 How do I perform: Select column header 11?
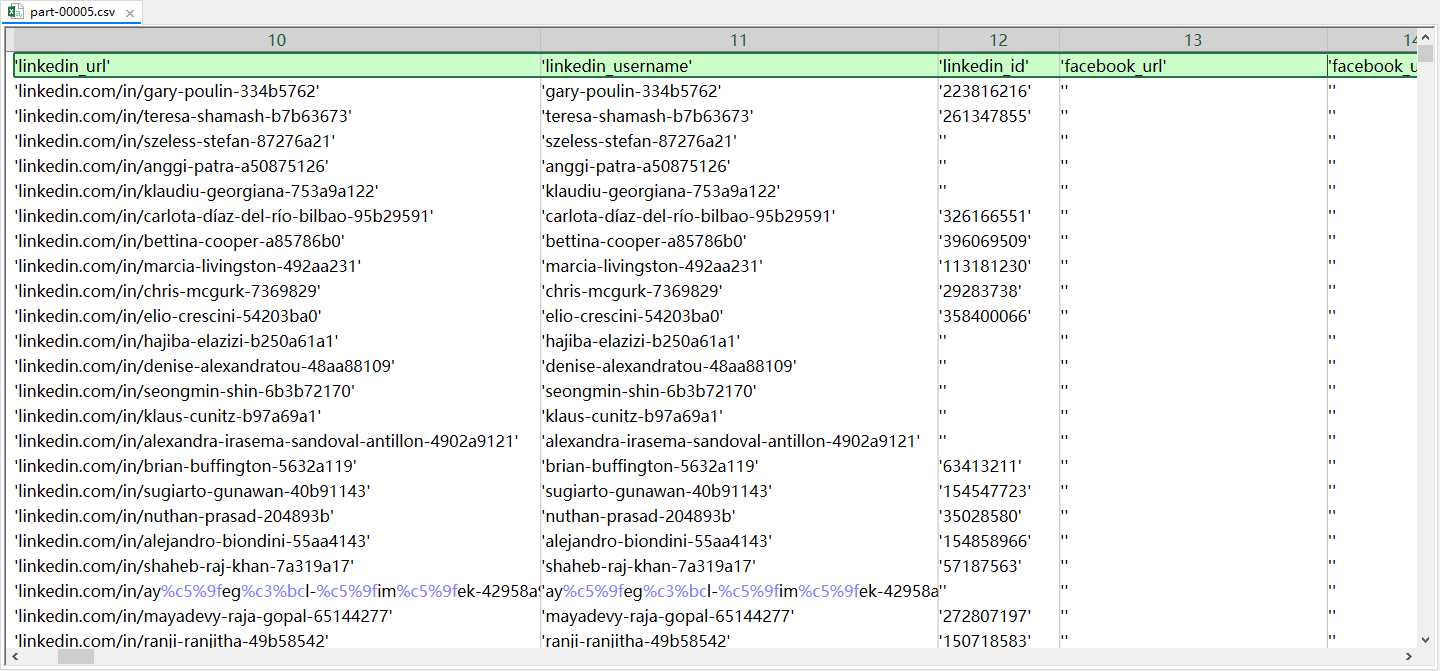click(x=739, y=40)
